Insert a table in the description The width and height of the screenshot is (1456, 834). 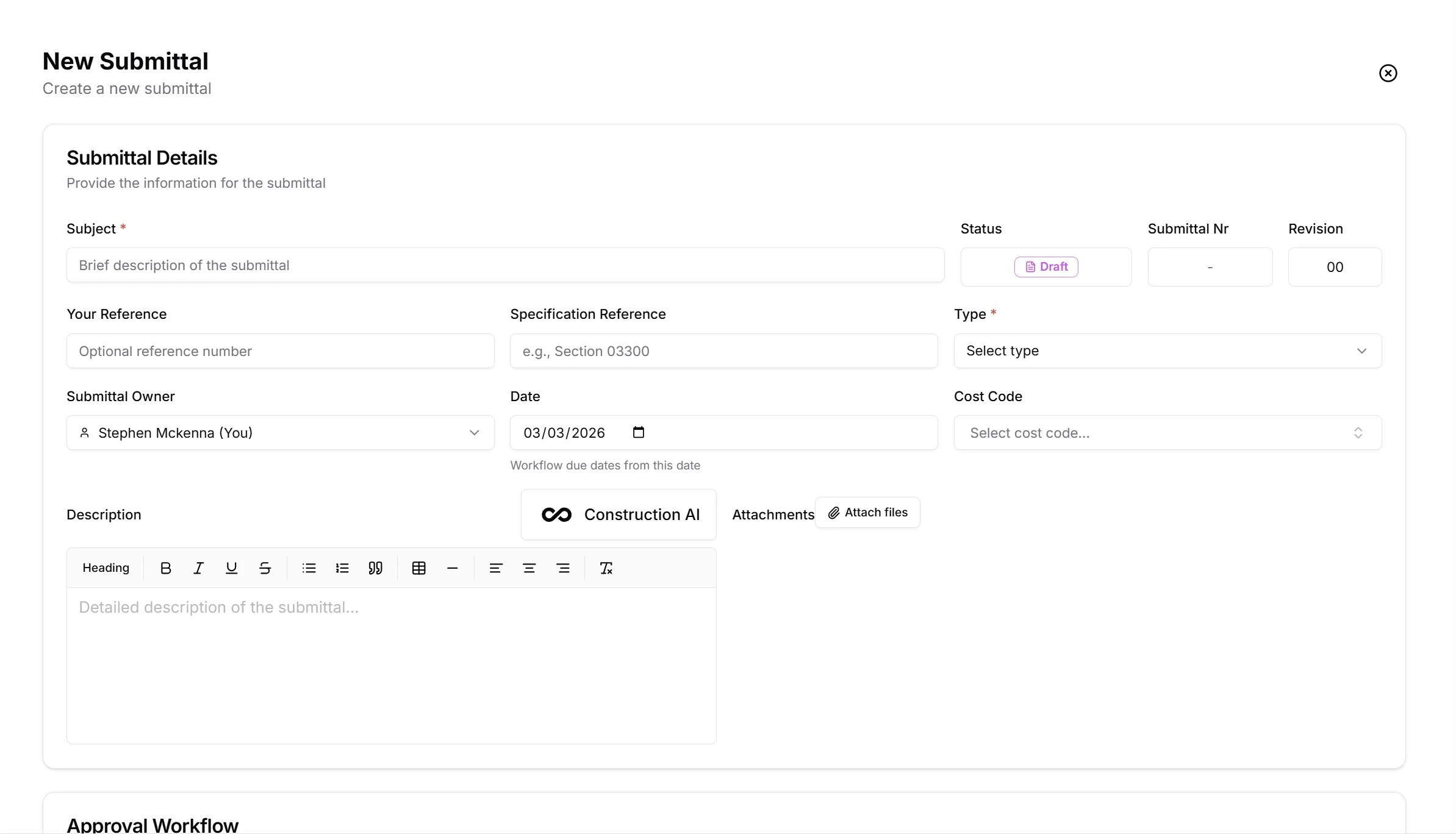418,568
